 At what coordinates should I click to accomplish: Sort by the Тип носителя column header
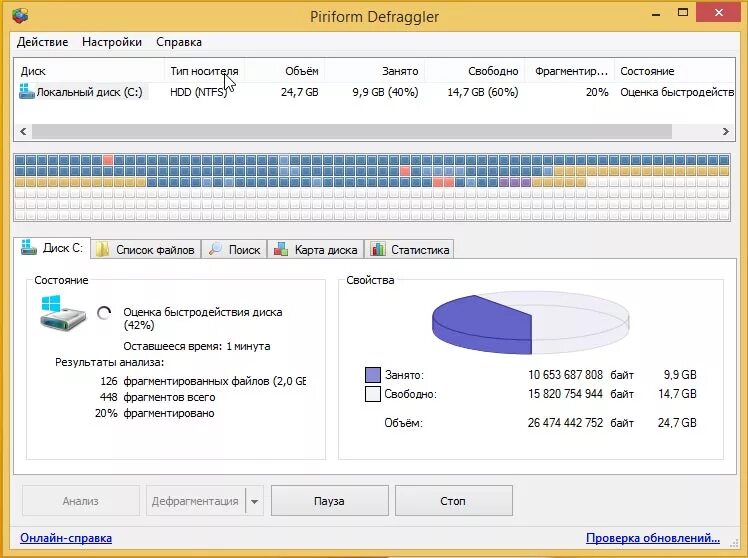tap(204, 71)
